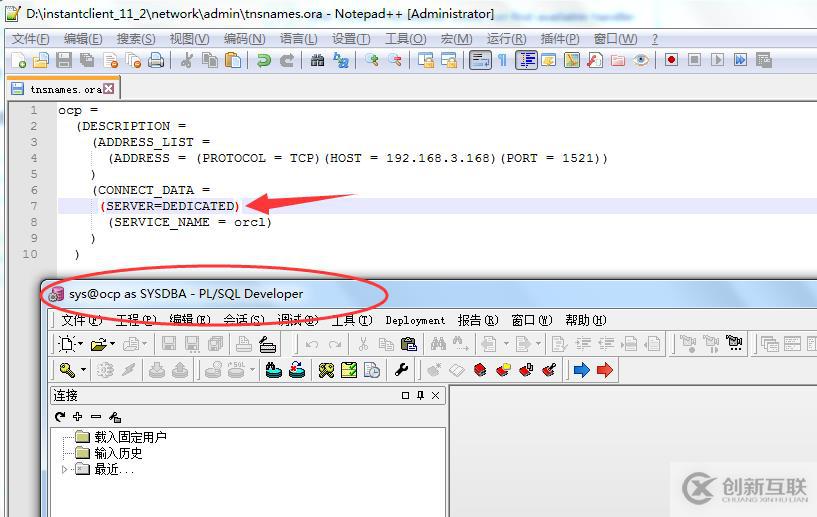Screen dimensions: 817x517
Task: Click Run macro multiple times icon
Action: 740,60
